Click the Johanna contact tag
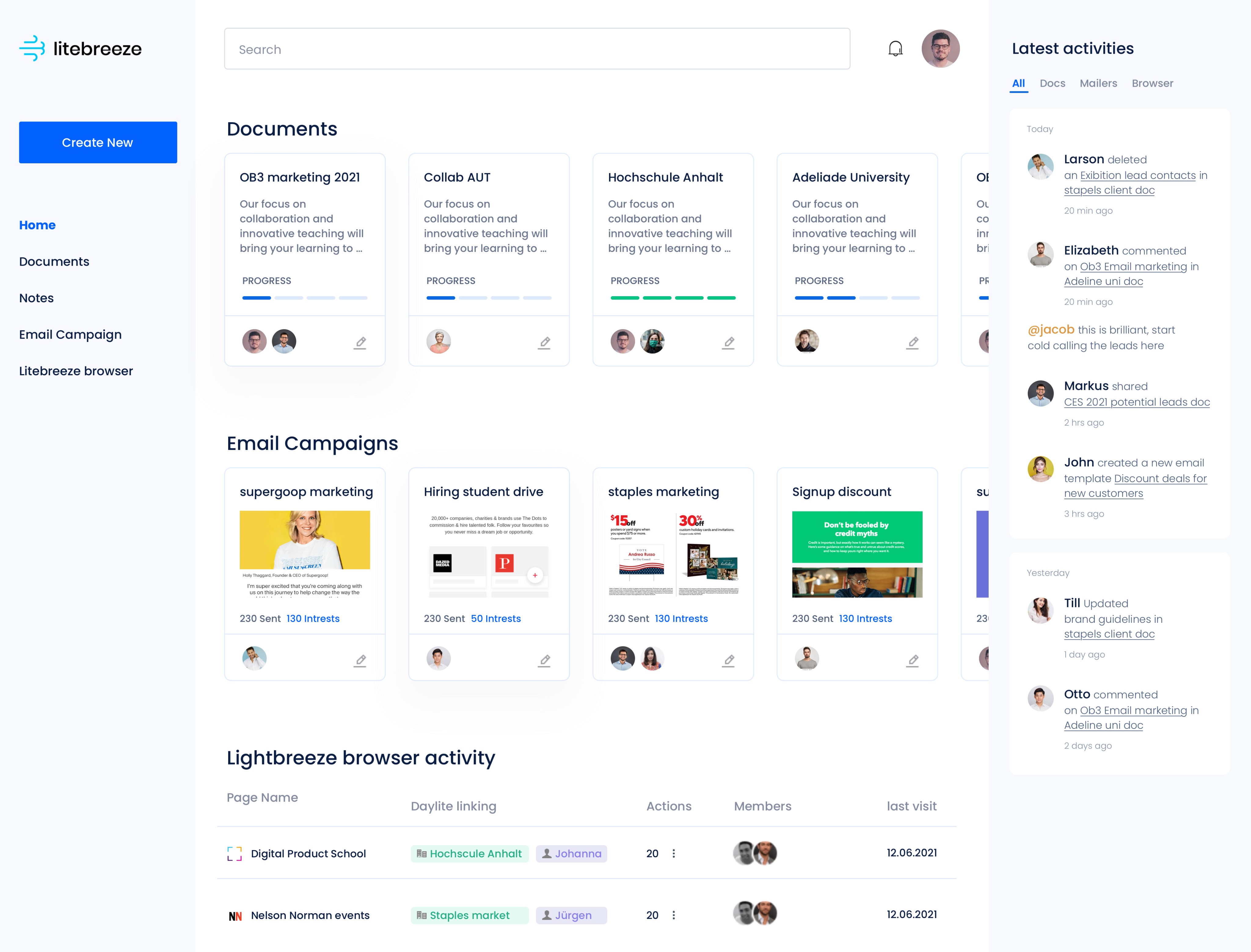1251x952 pixels. pos(571,853)
